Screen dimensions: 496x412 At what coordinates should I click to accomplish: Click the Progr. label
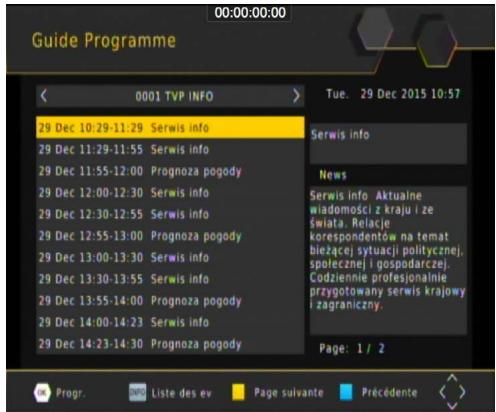[70, 393]
